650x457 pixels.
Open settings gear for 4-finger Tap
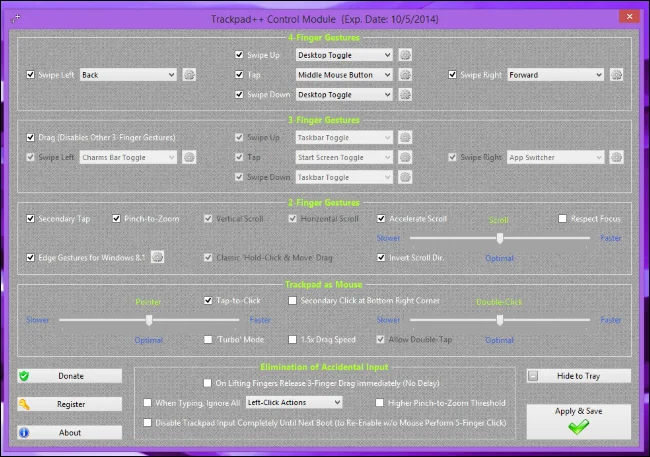(x=405, y=75)
